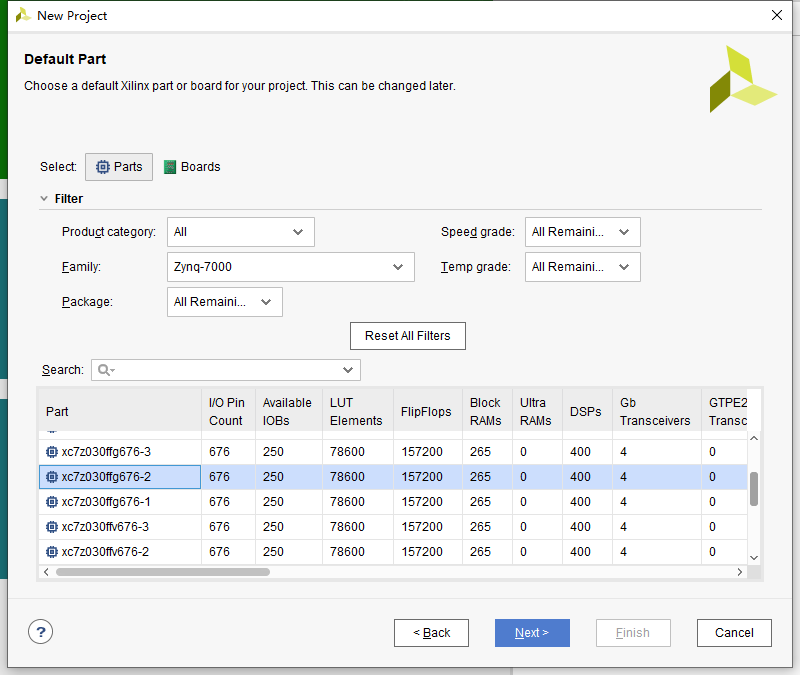Screen dimensions: 800x675
Task: Open the Product category dropdown
Action: click(241, 232)
